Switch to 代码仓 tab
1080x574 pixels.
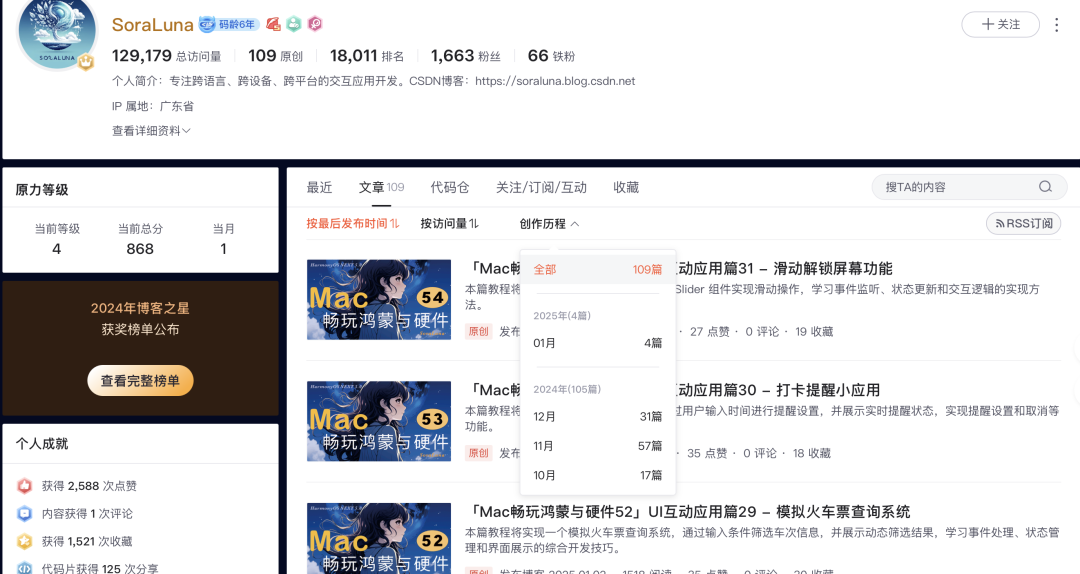(450, 187)
